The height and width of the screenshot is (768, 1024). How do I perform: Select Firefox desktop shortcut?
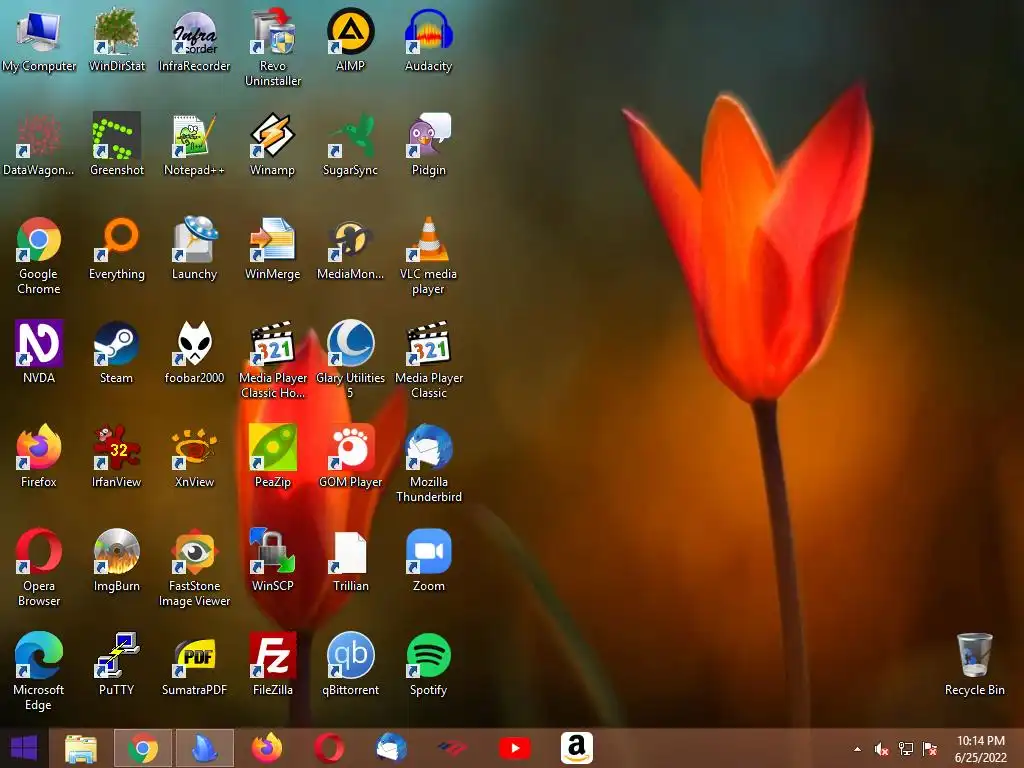point(39,456)
